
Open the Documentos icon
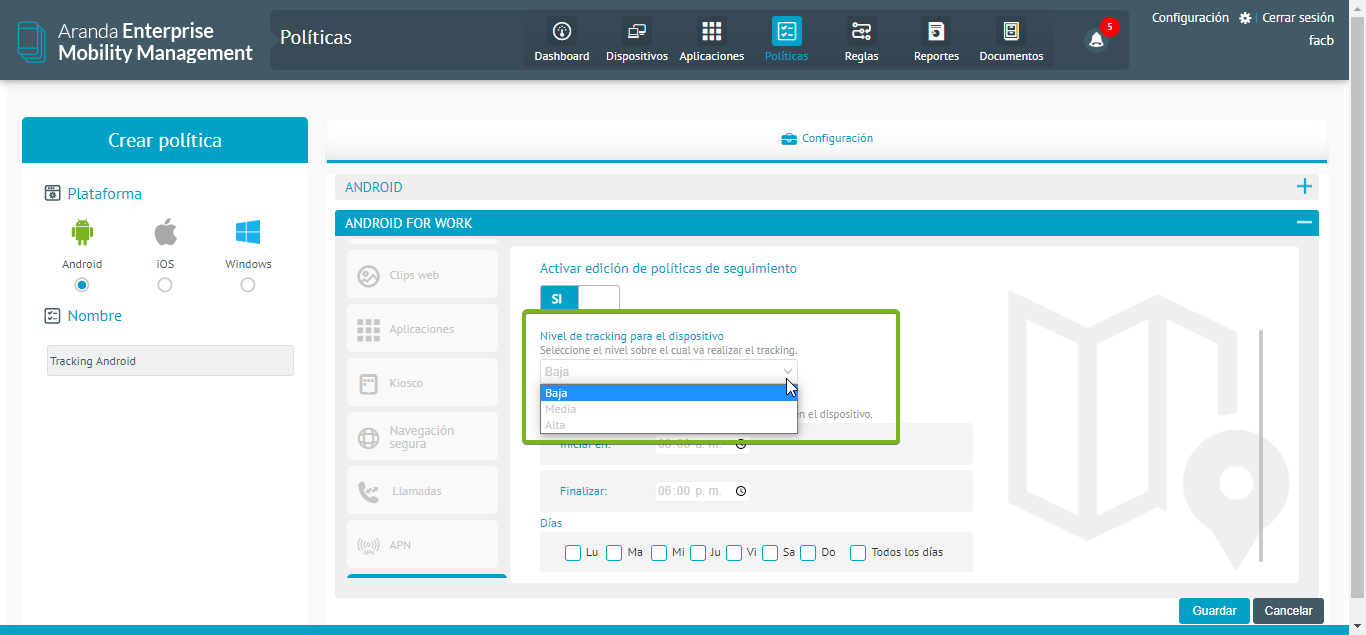coord(1011,32)
